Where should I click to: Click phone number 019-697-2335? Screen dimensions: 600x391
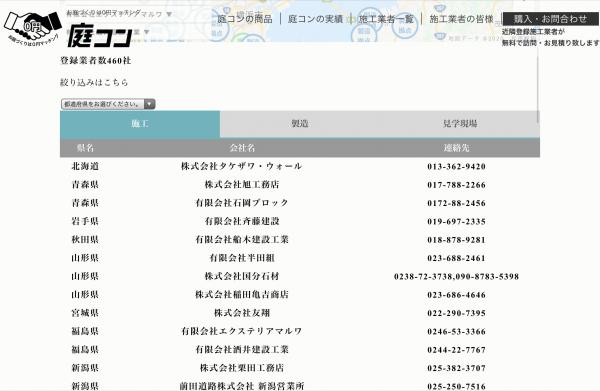(457, 222)
